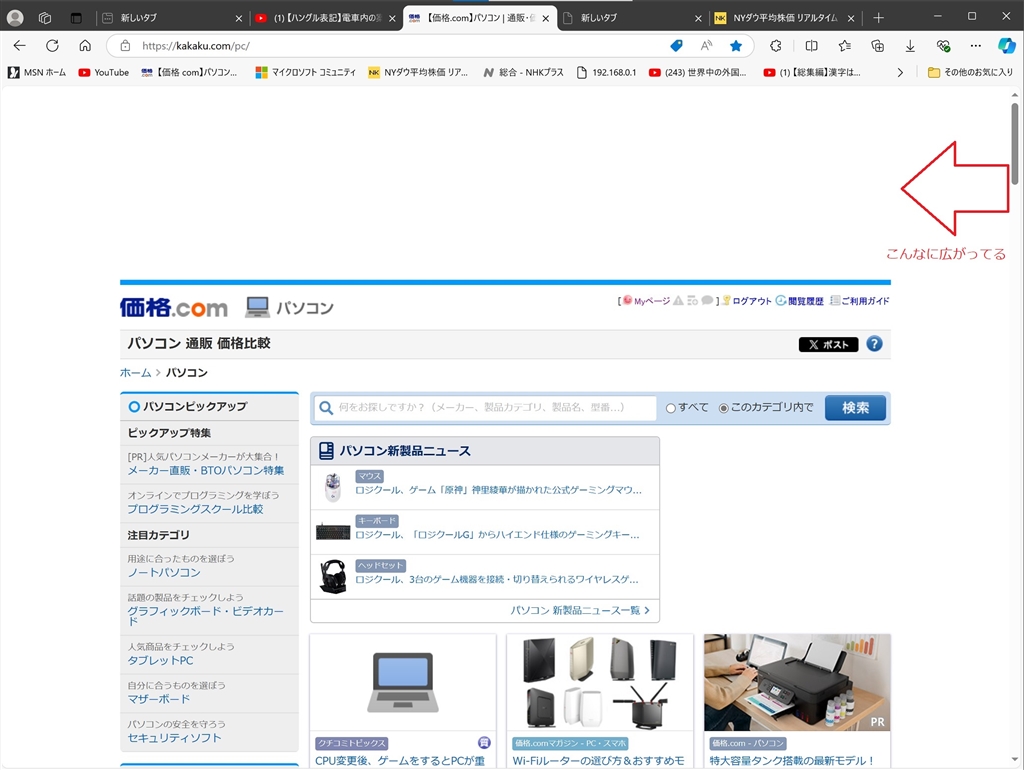Open プログラミングスクール比較 link
The image size is (1024, 770).
[x=195, y=509]
